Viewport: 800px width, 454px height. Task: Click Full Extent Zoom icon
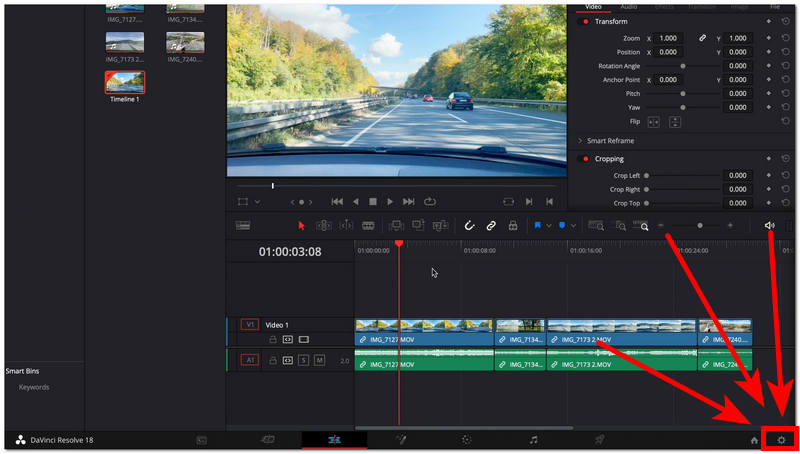click(x=596, y=225)
